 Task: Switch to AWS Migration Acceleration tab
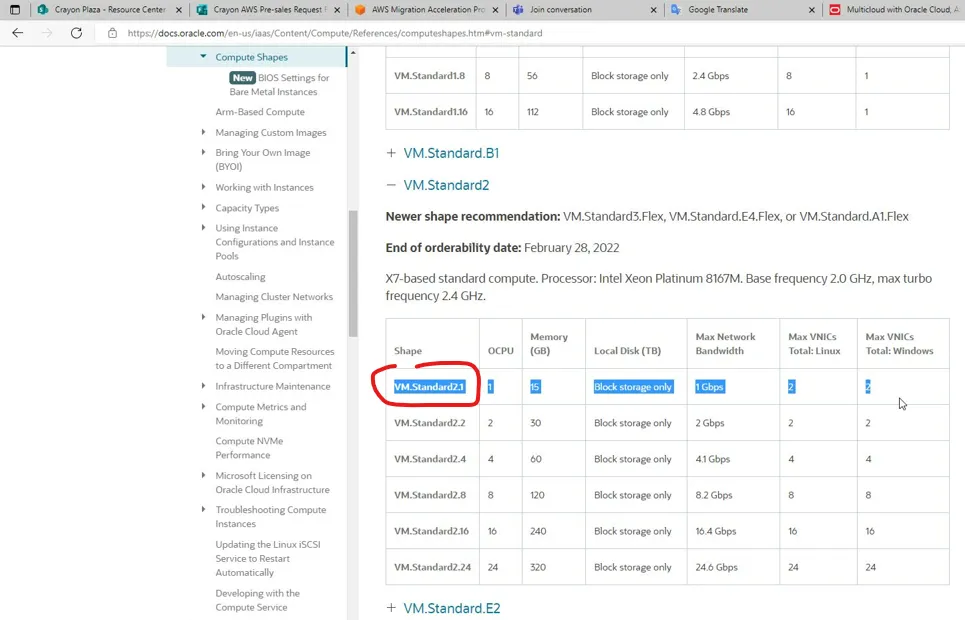[426, 10]
